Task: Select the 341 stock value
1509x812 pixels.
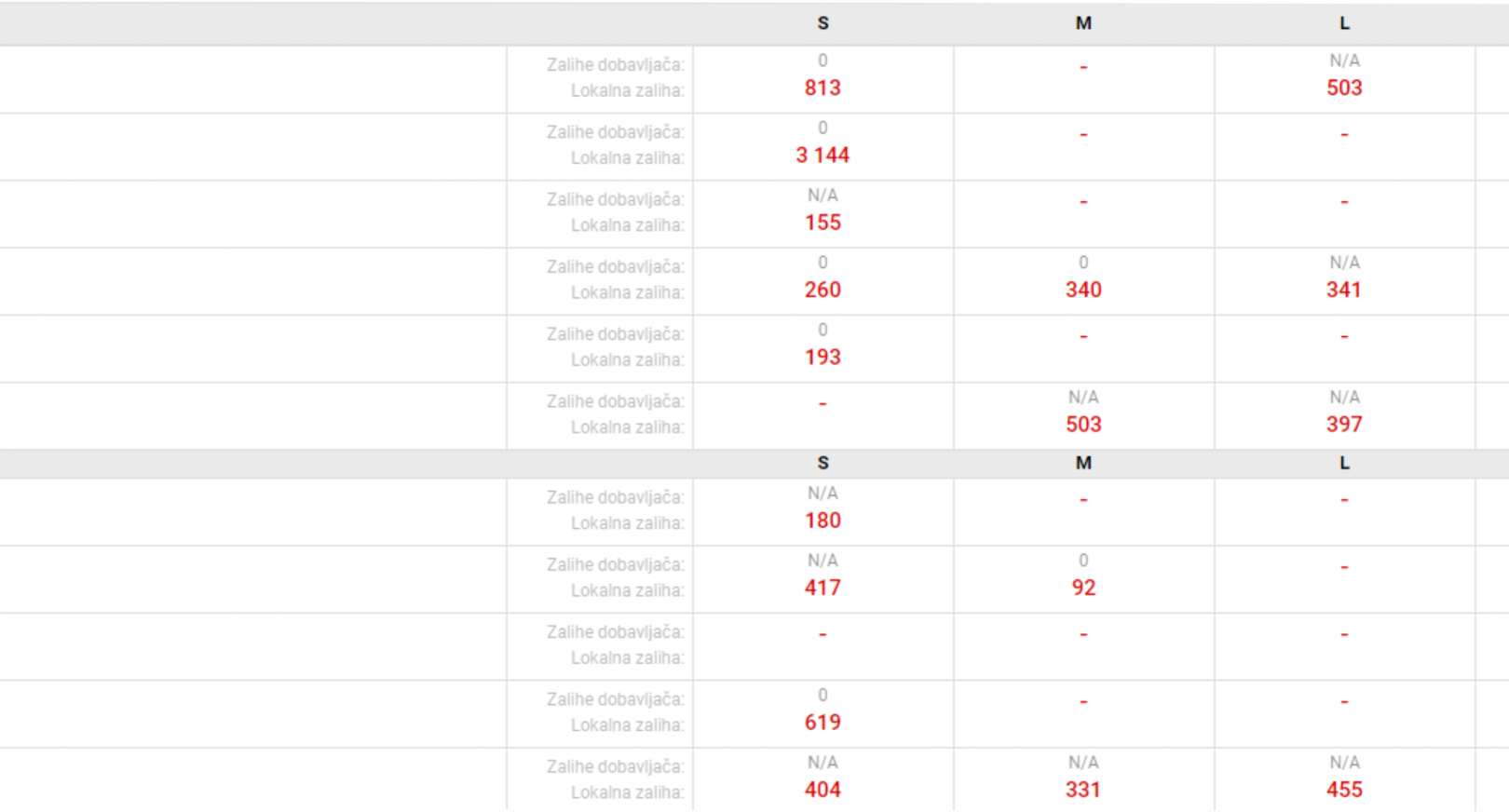Action: [1344, 290]
